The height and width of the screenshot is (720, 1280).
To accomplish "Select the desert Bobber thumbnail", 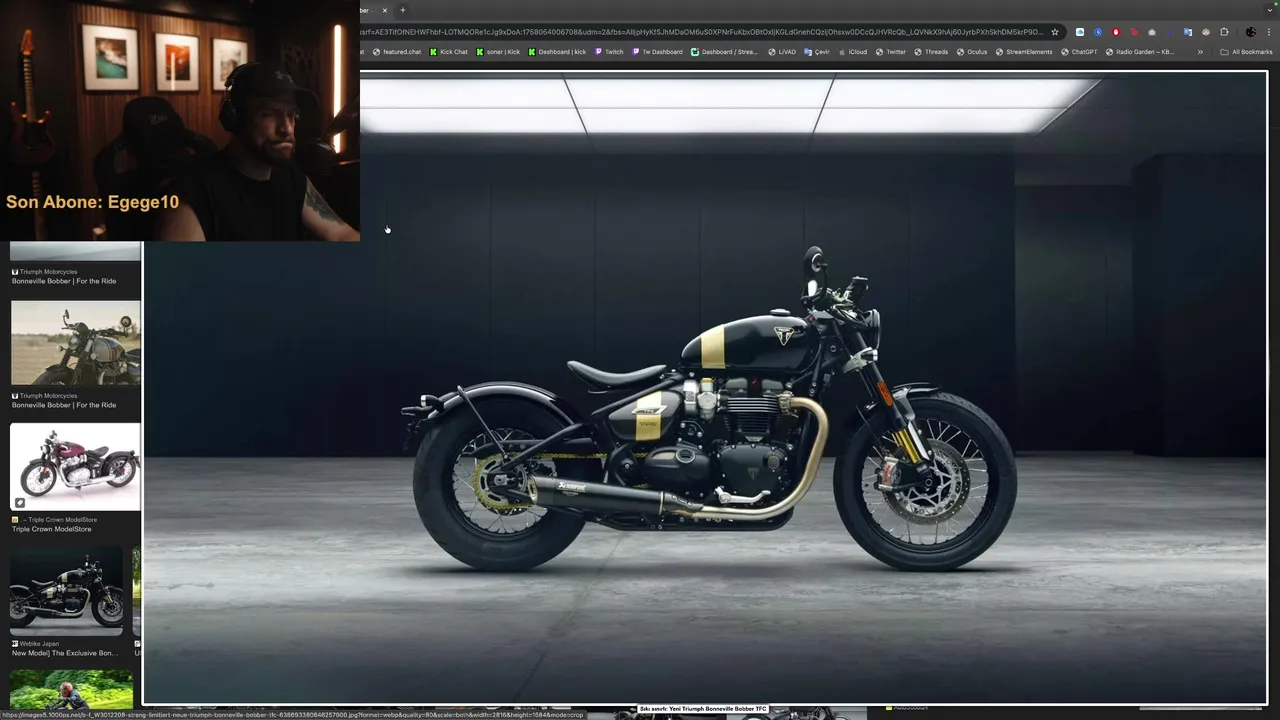I will coord(76,342).
